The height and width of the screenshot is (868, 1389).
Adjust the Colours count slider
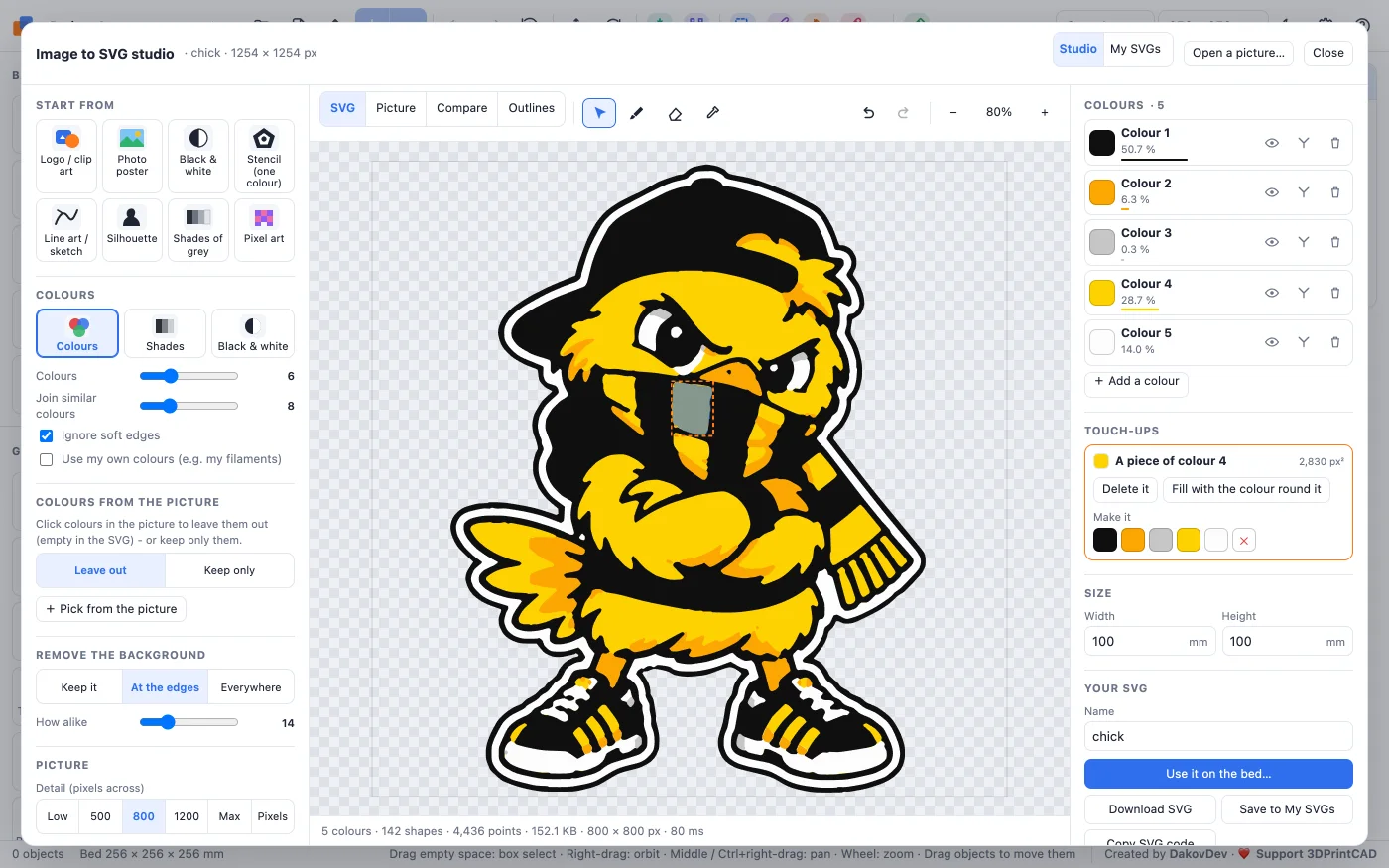pyautogui.click(x=189, y=376)
